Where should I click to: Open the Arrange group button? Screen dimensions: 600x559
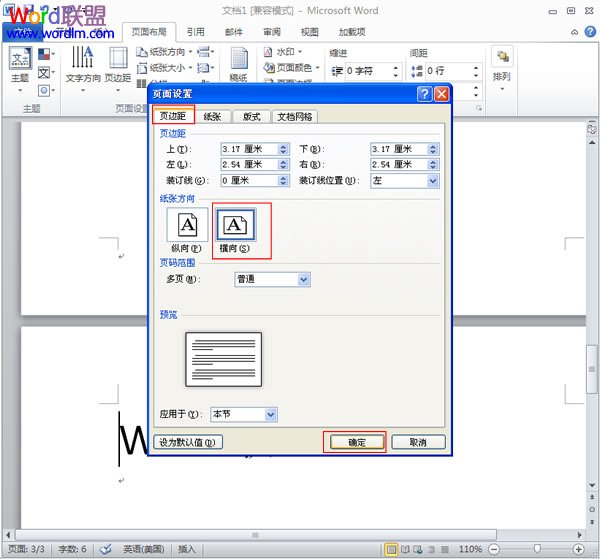(x=502, y=69)
